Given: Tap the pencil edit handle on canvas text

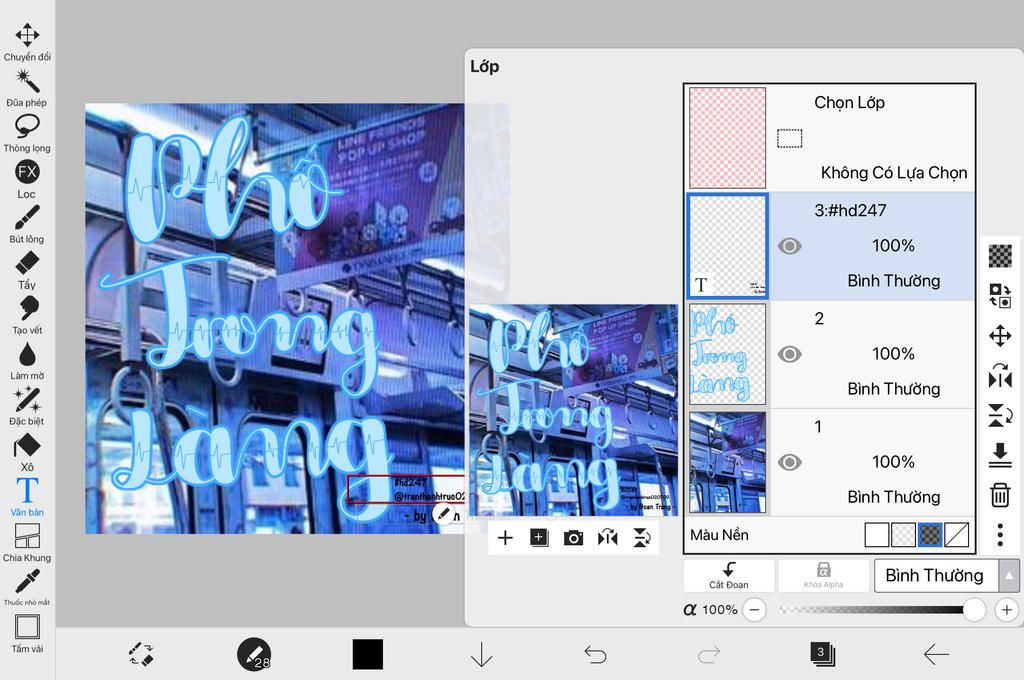Looking at the screenshot, I should point(444,514).
